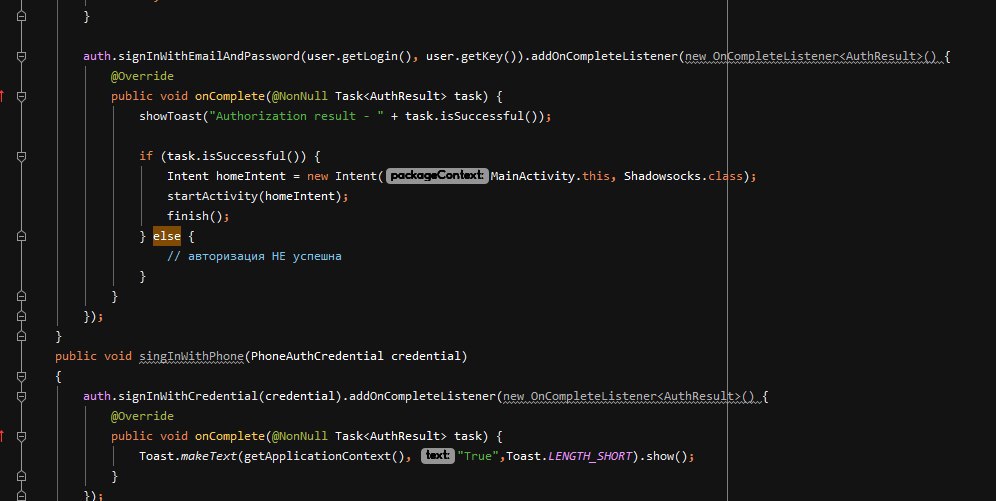Click the text: inlay hint before "True"

(x=438, y=456)
